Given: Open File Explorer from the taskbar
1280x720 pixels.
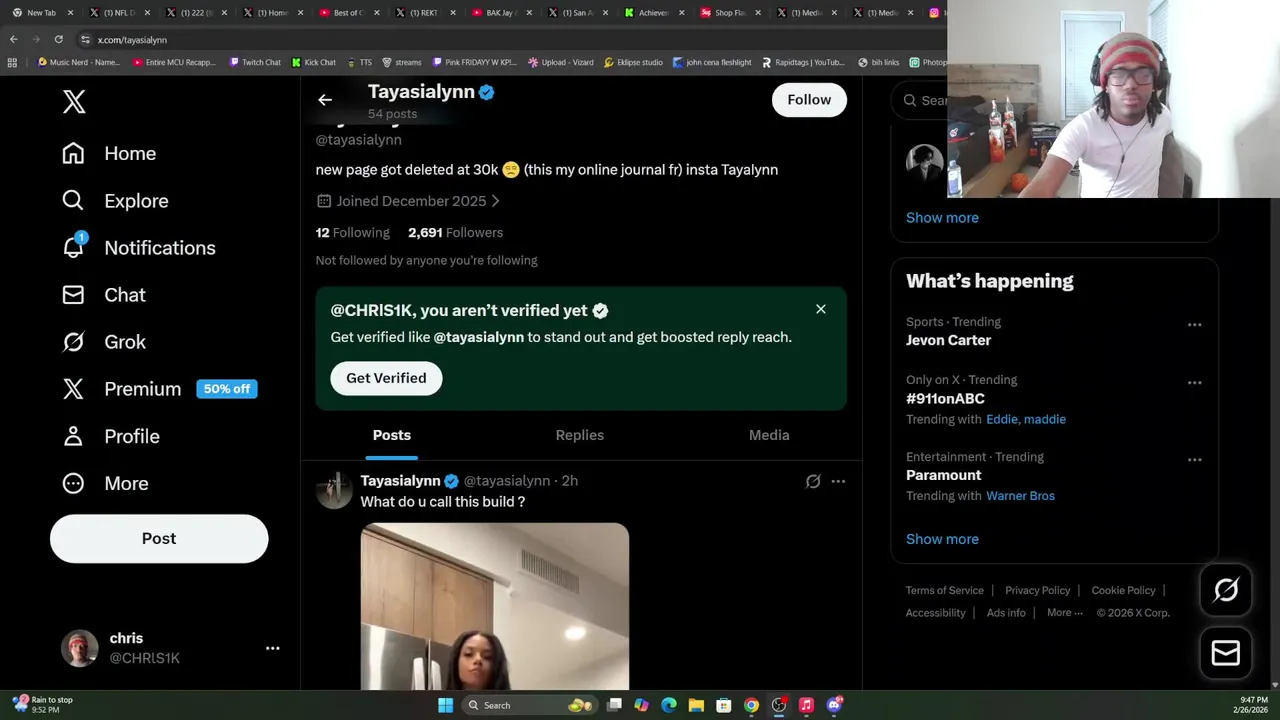Looking at the screenshot, I should pos(696,705).
